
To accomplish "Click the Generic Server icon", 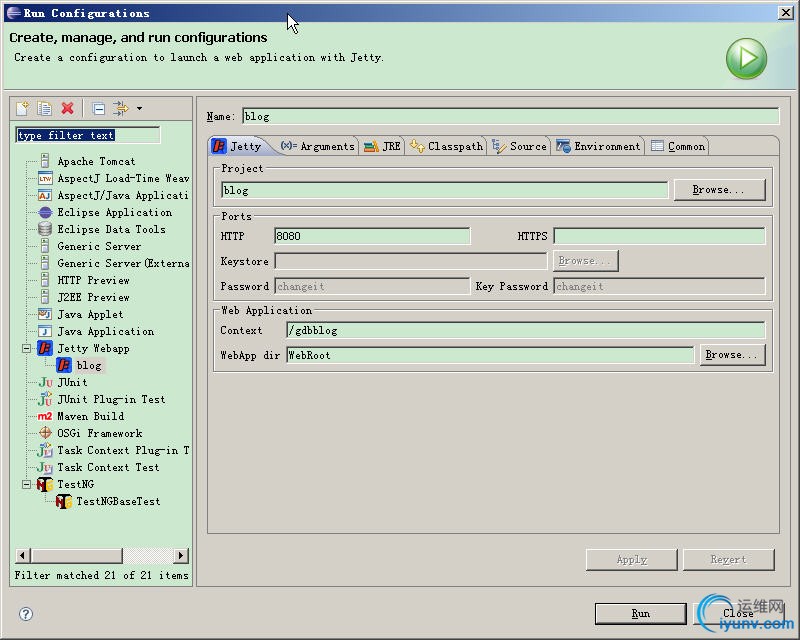I will (45, 246).
